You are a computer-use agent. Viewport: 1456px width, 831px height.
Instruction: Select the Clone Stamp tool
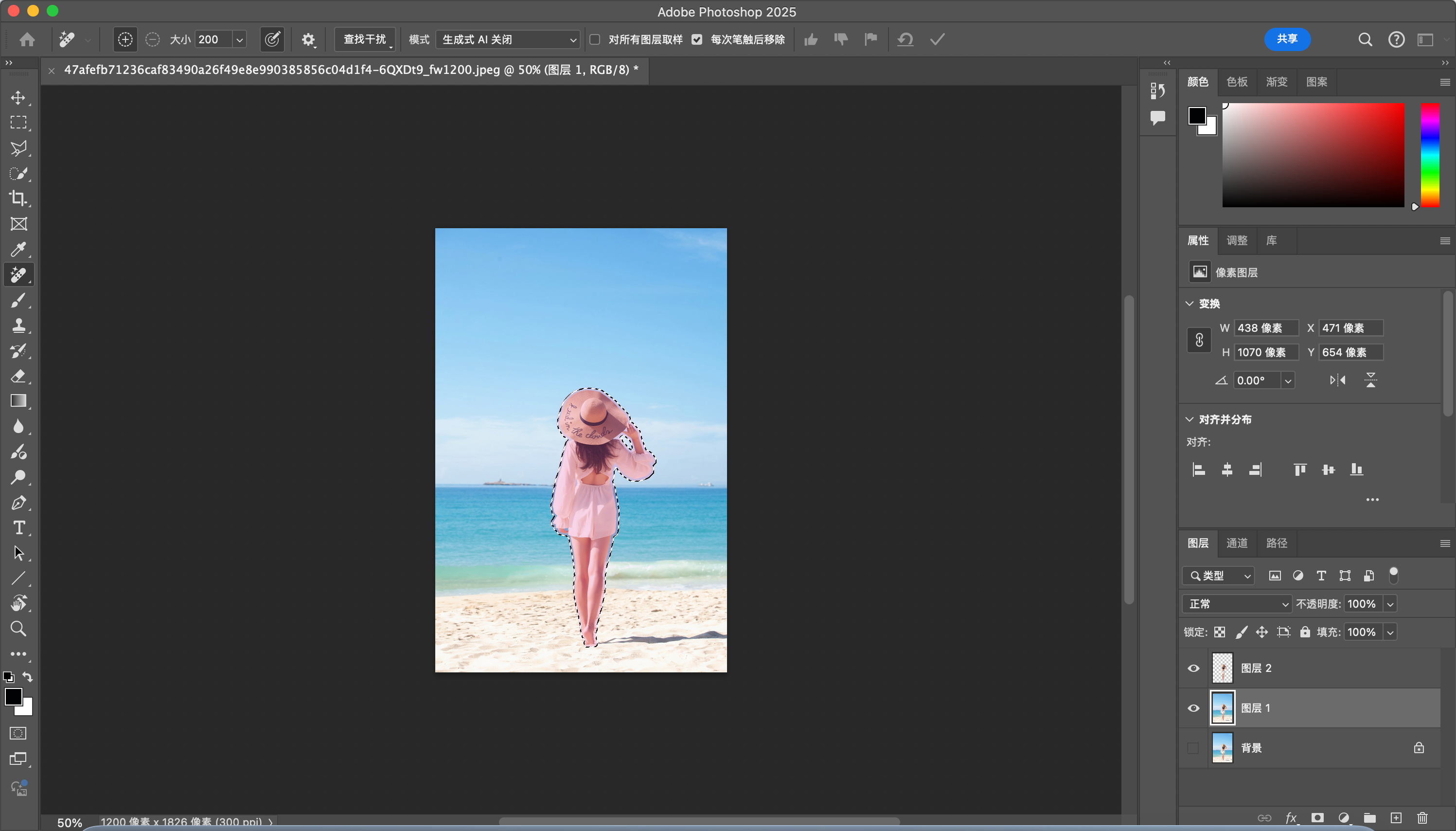click(18, 325)
